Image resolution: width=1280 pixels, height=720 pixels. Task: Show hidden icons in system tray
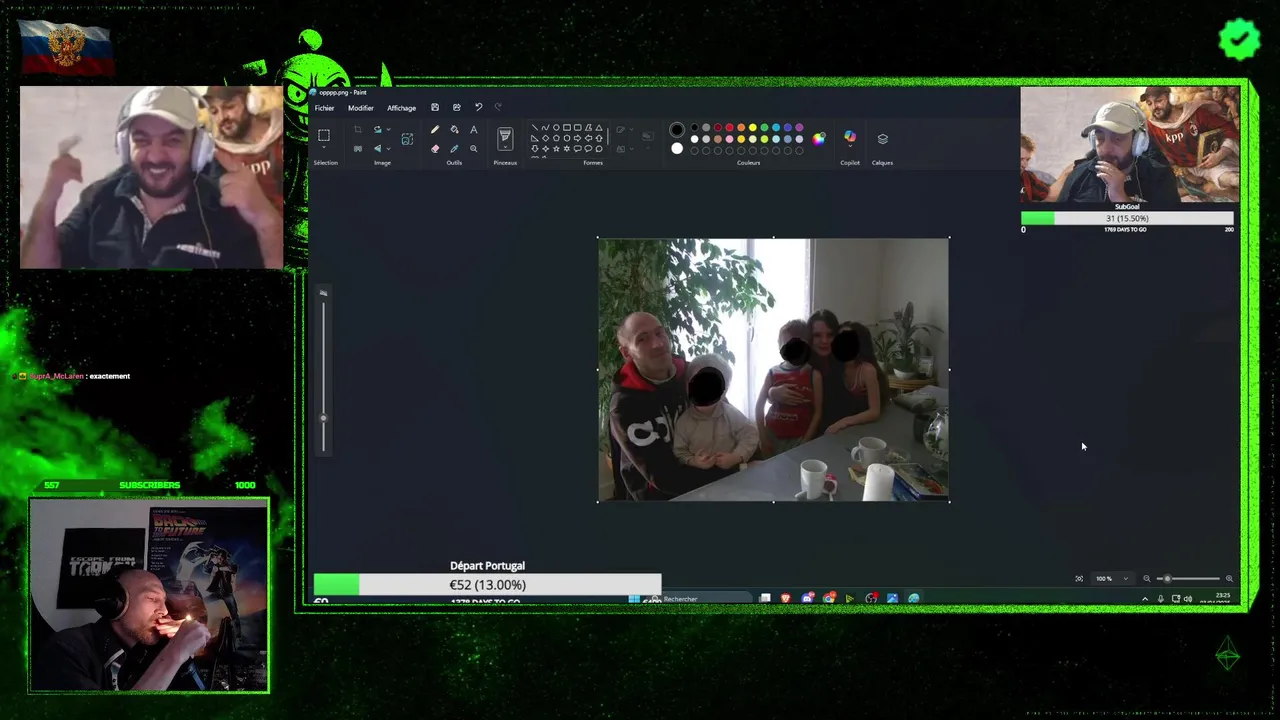1145,599
